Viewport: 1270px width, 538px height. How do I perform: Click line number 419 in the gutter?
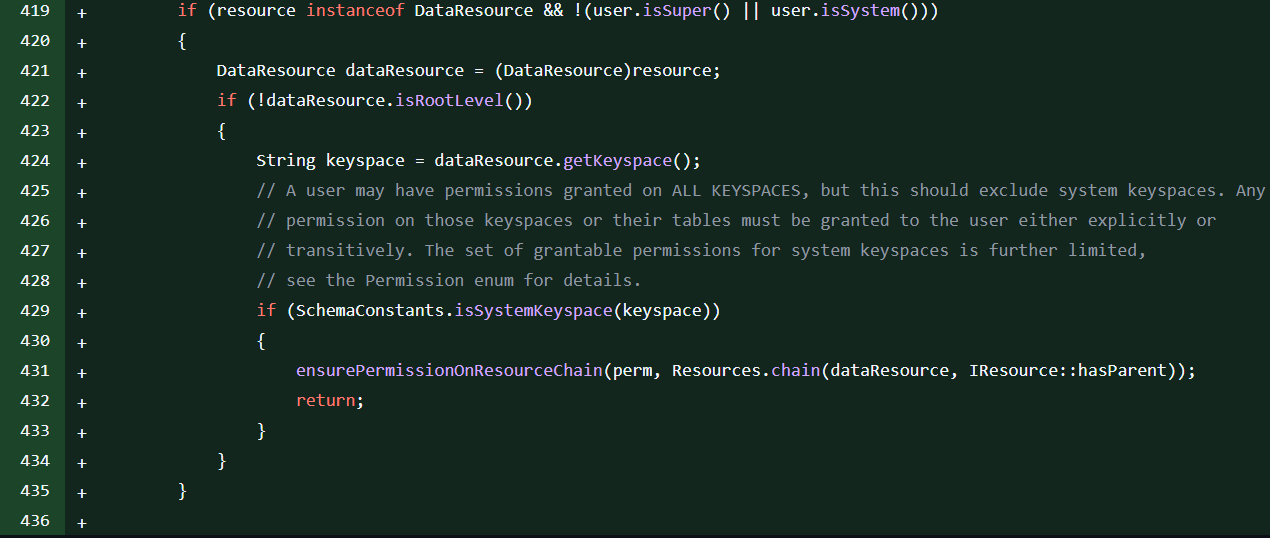[x=33, y=11]
